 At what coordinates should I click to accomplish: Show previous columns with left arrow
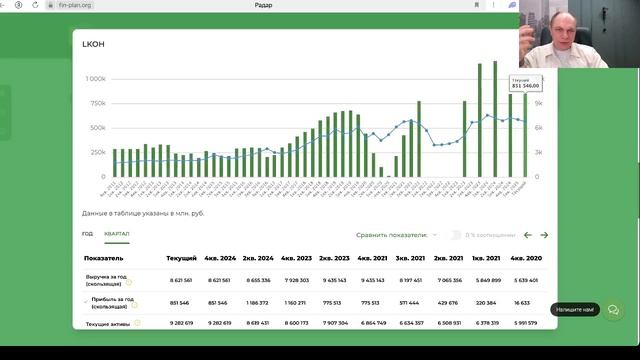pyautogui.click(x=528, y=235)
